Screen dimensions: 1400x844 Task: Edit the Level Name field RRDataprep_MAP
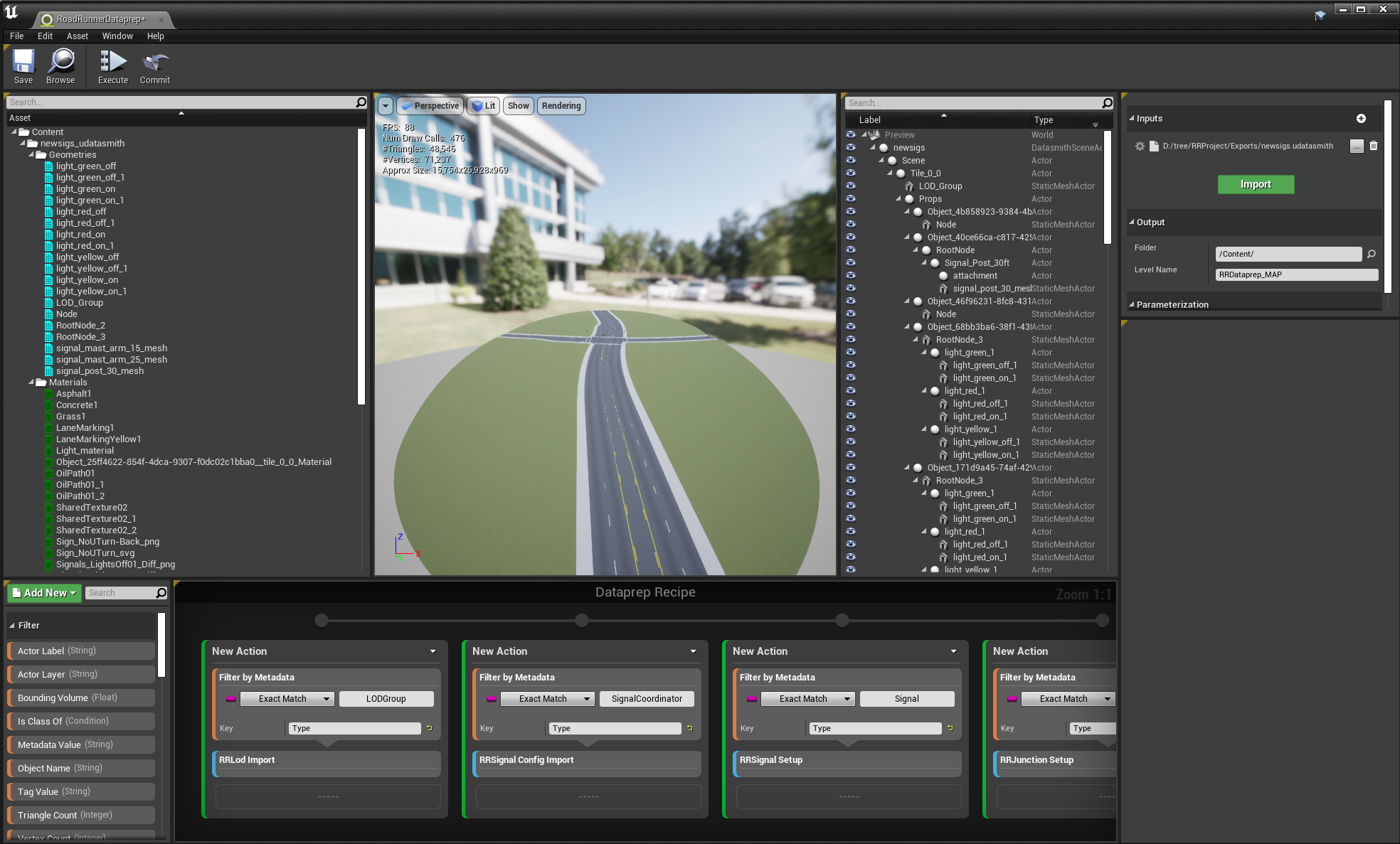pos(1296,274)
